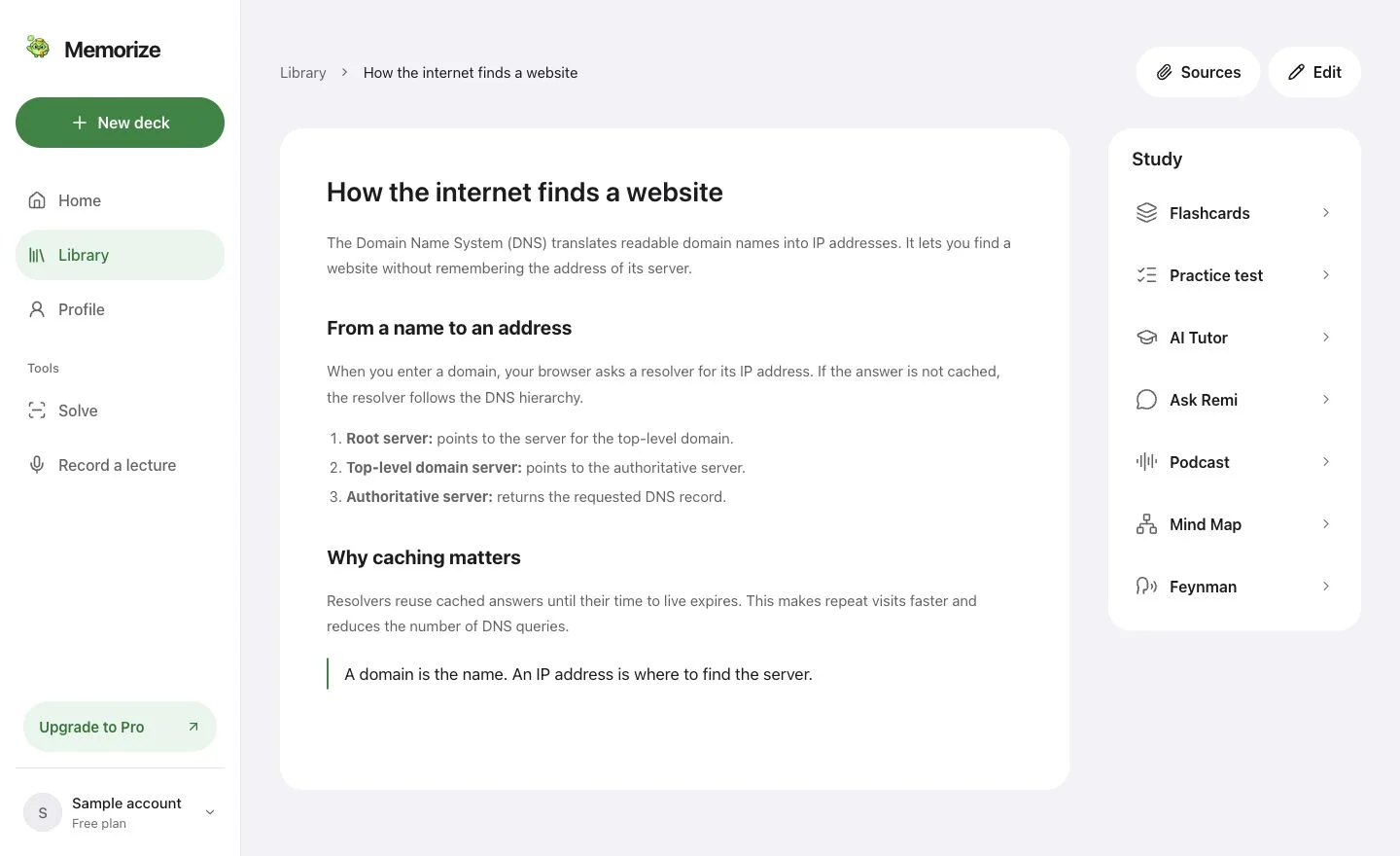Select the Solve scan icon
The height and width of the screenshot is (856, 1400).
pyautogui.click(x=37, y=410)
